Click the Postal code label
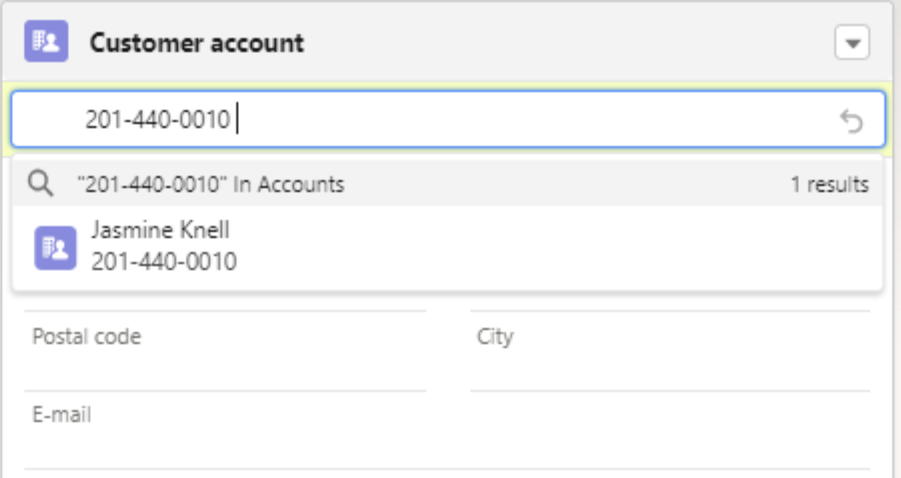 87,336
